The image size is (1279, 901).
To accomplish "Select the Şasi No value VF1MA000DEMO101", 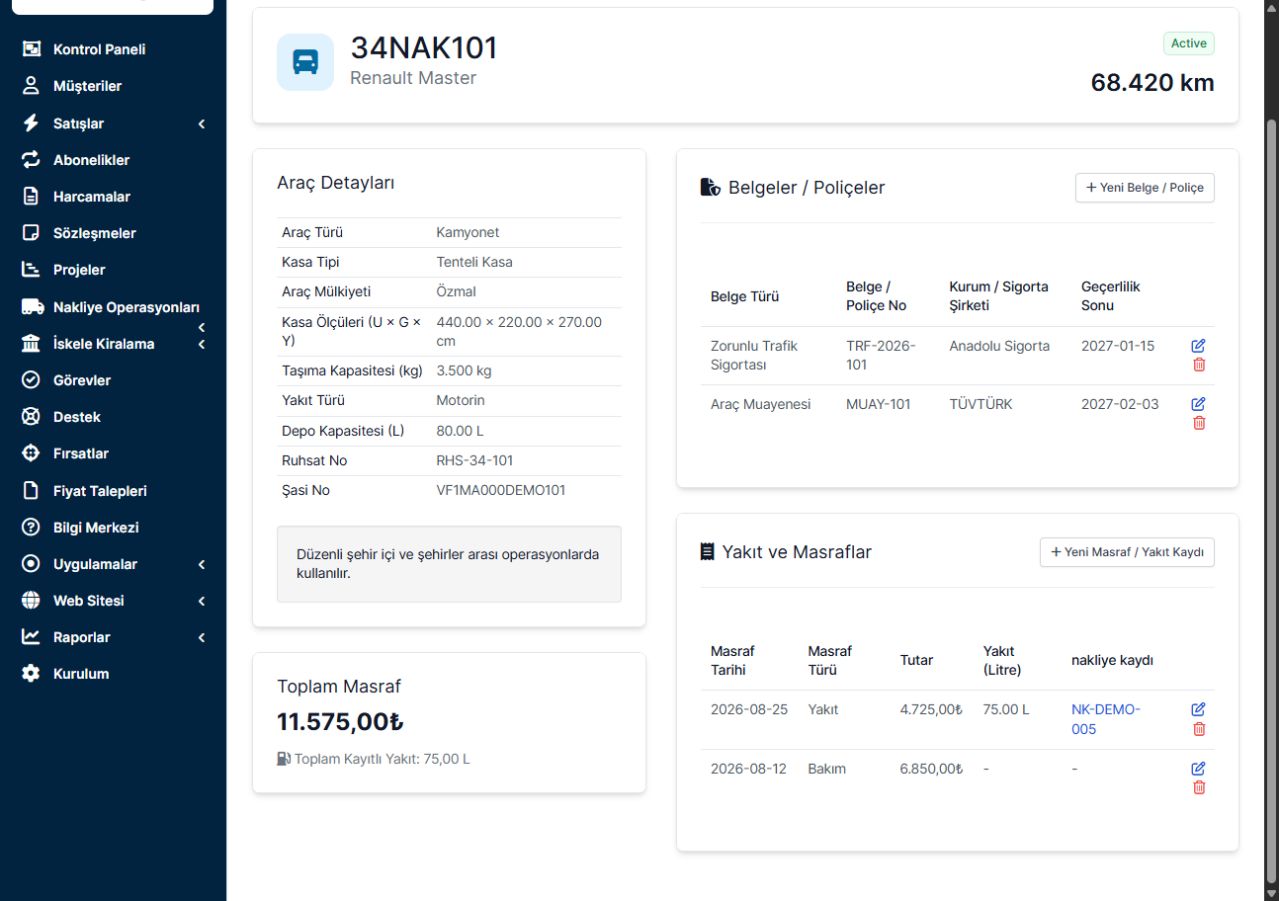I will click(x=501, y=491).
